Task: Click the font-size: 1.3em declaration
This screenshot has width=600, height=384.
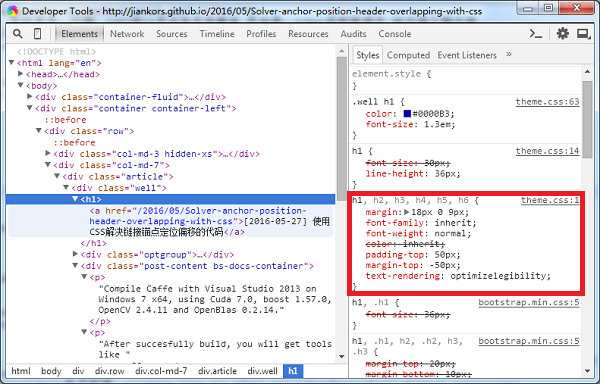Action: click(x=410, y=124)
